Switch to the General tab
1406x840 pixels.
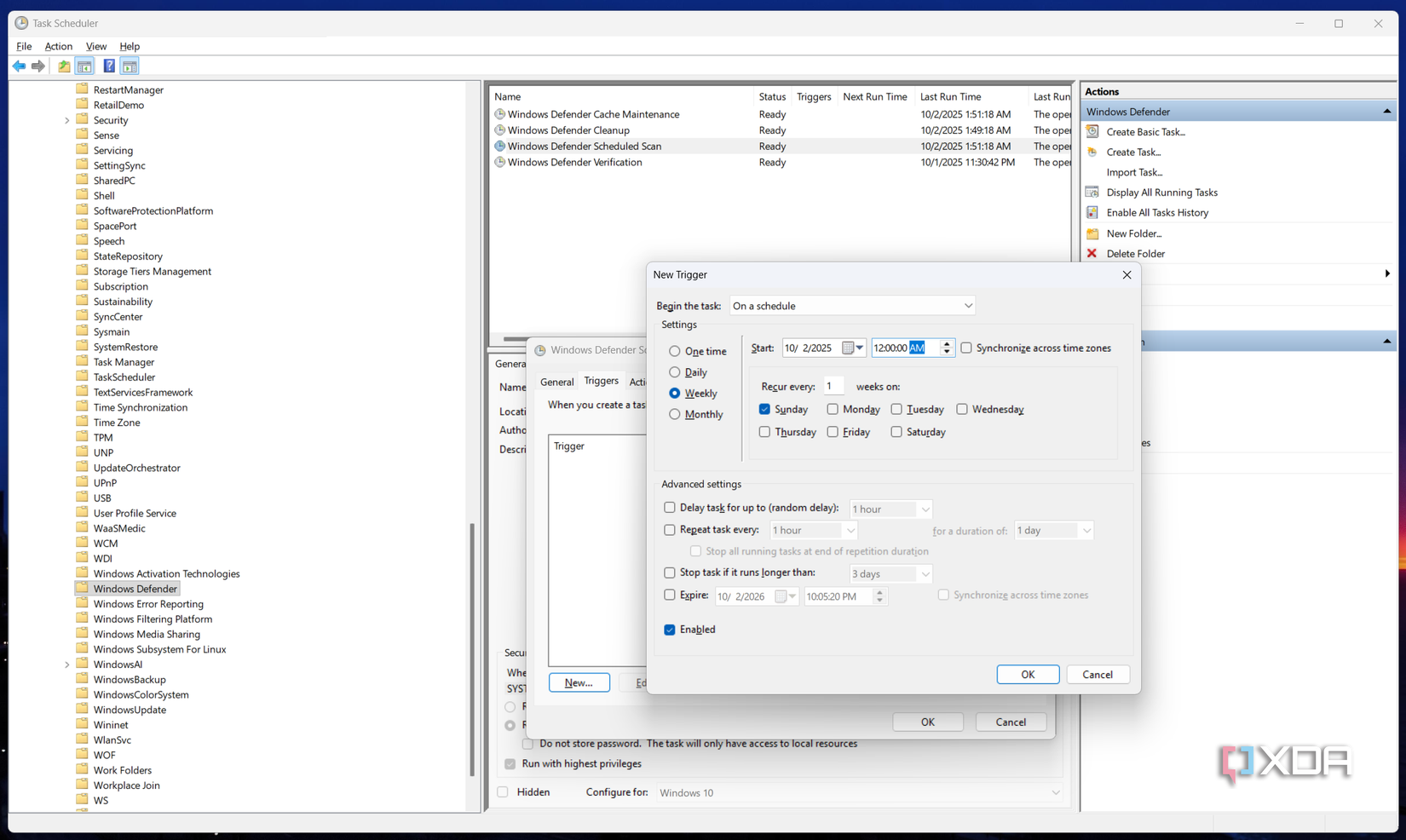coord(556,381)
